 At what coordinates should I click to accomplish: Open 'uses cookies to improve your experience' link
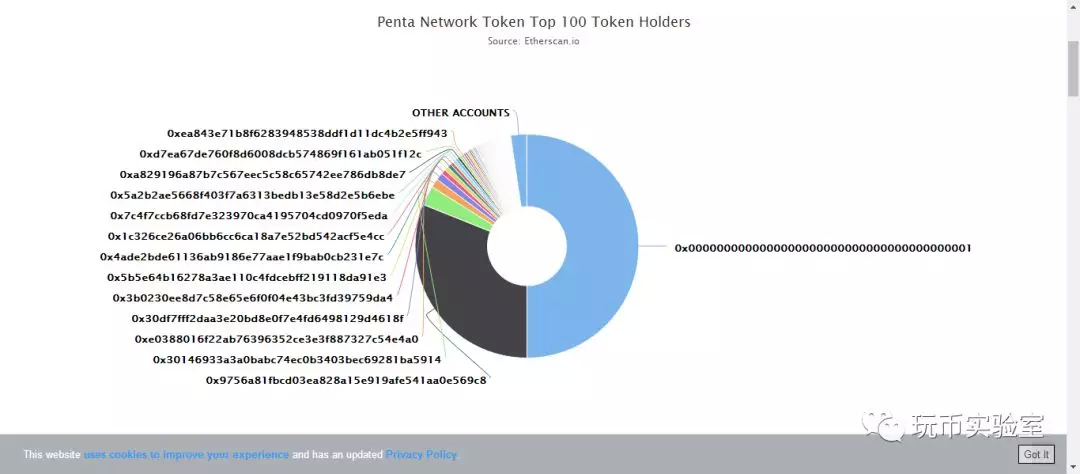tap(186, 455)
